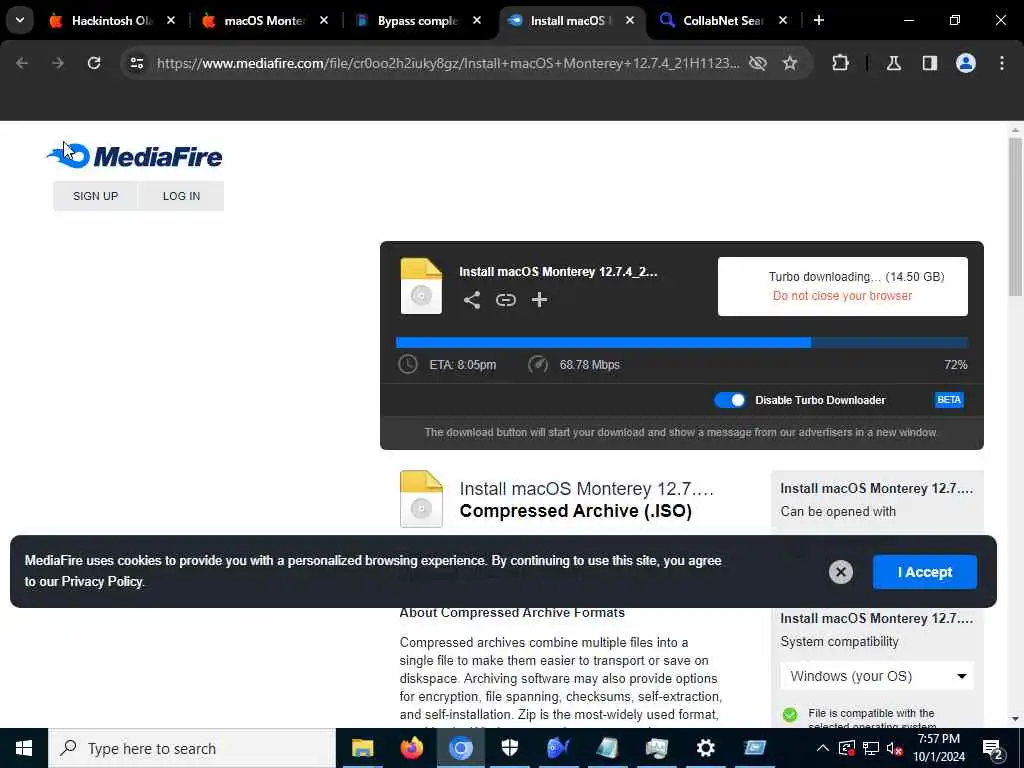The width and height of the screenshot is (1024, 768).
Task: Close the Hackintosh tab
Action: 171,20
